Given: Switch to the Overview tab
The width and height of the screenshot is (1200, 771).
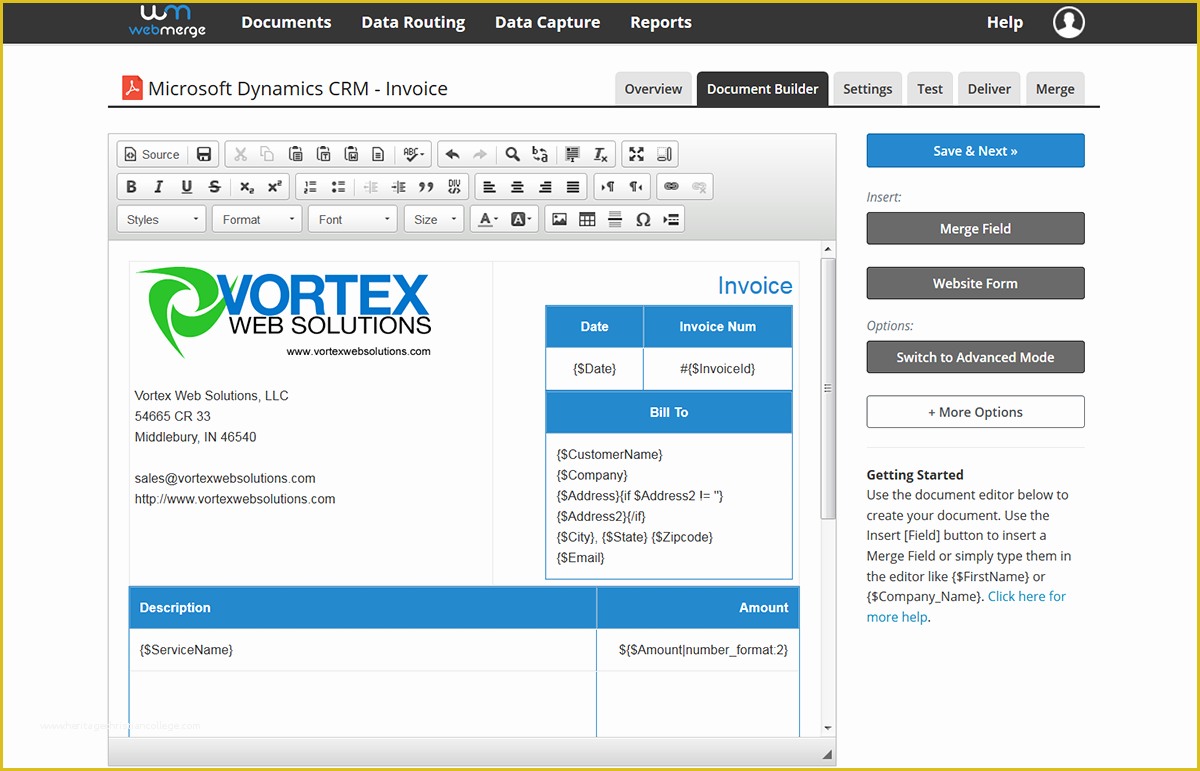Looking at the screenshot, I should click(x=653, y=89).
